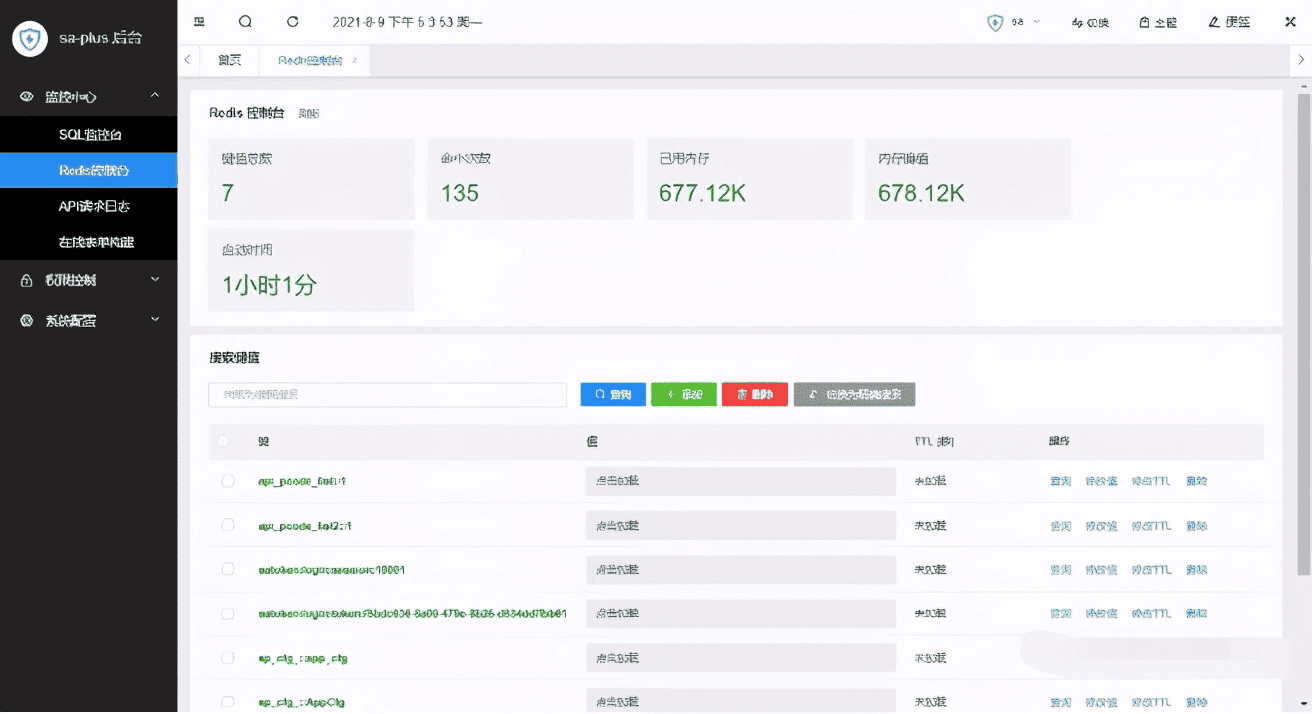Image resolution: width=1312 pixels, height=714 pixels.
Task: Load the value for the UUID token key
Action: point(740,613)
